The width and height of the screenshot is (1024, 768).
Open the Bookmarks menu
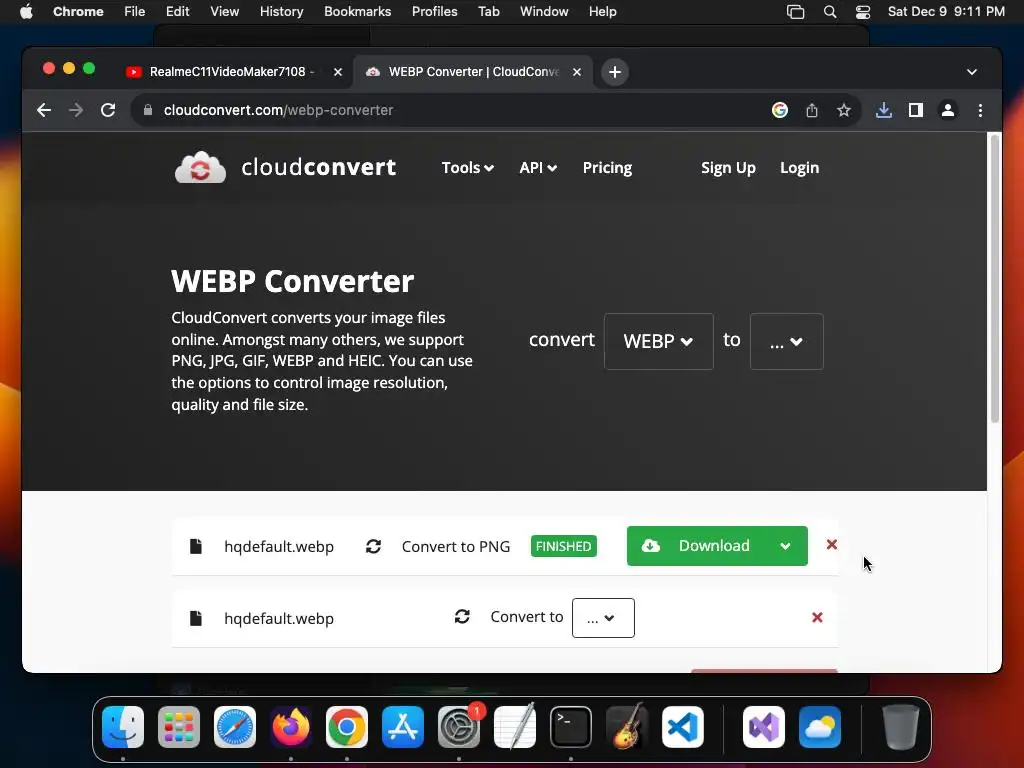(357, 12)
